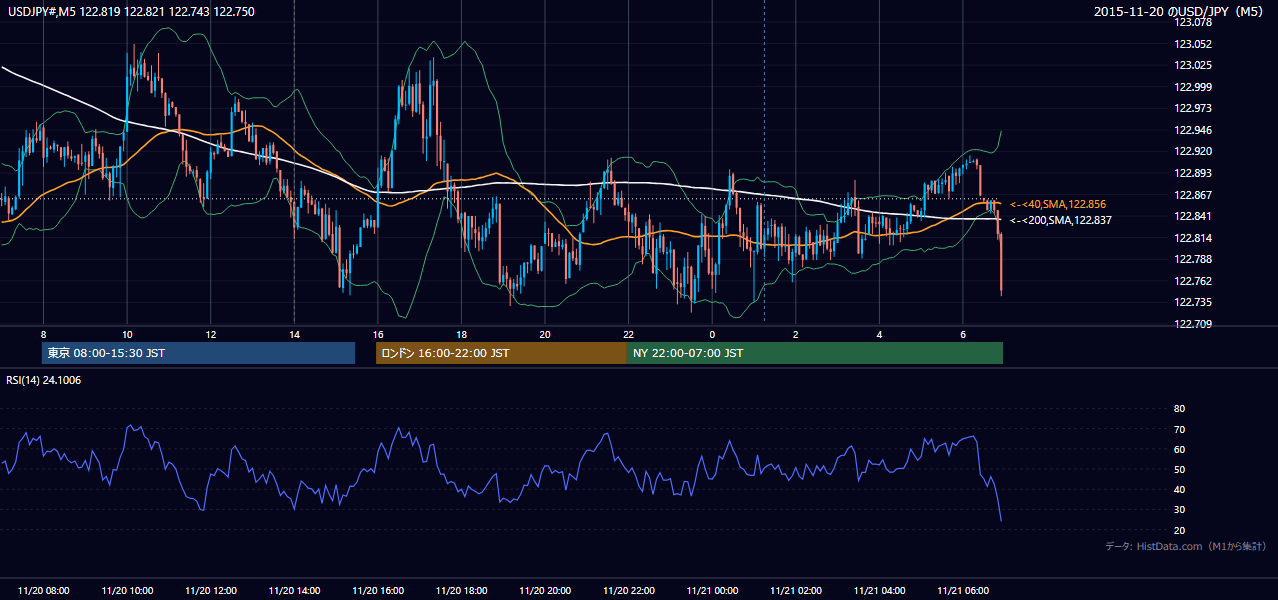Viewport: 1278px width, 600px height.
Task: Click price axis value 122.709
Action: pos(1194,324)
